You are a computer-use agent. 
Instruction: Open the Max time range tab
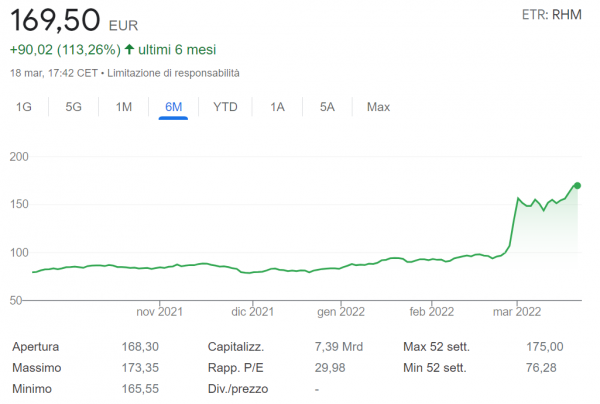(378, 107)
